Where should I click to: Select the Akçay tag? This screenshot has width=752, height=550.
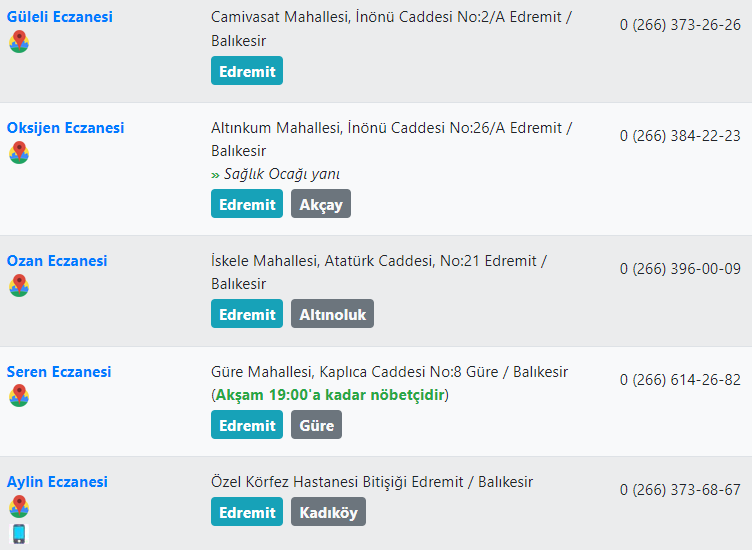point(321,204)
